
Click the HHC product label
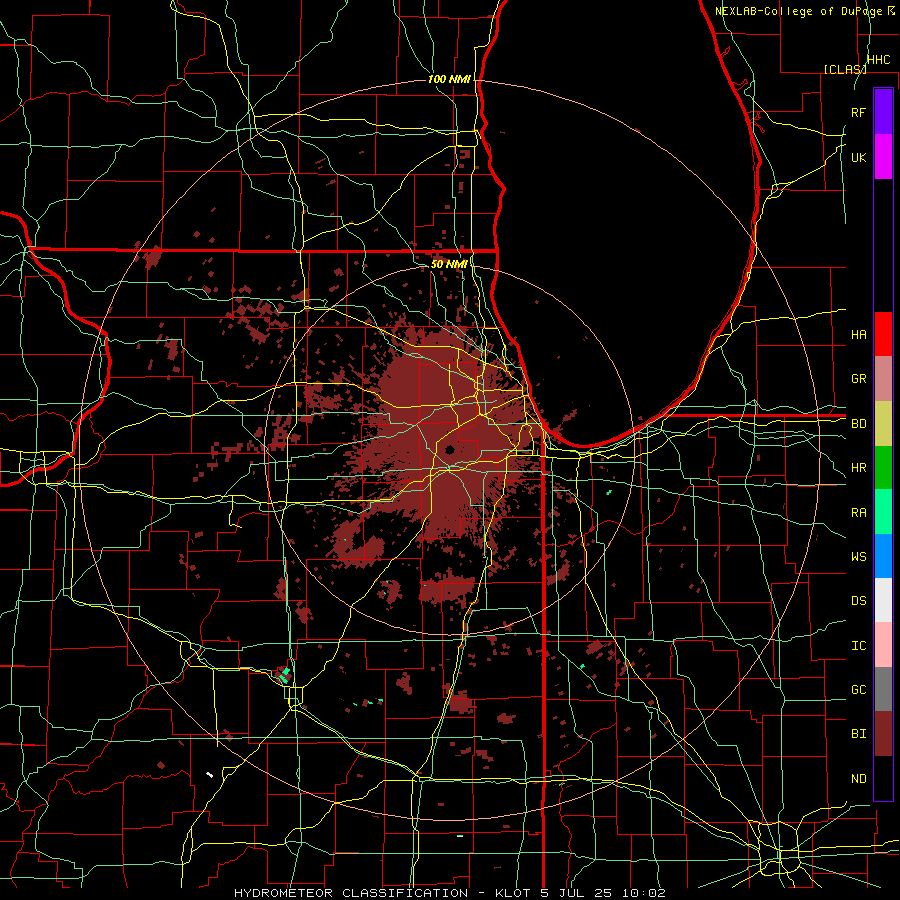coord(878,60)
